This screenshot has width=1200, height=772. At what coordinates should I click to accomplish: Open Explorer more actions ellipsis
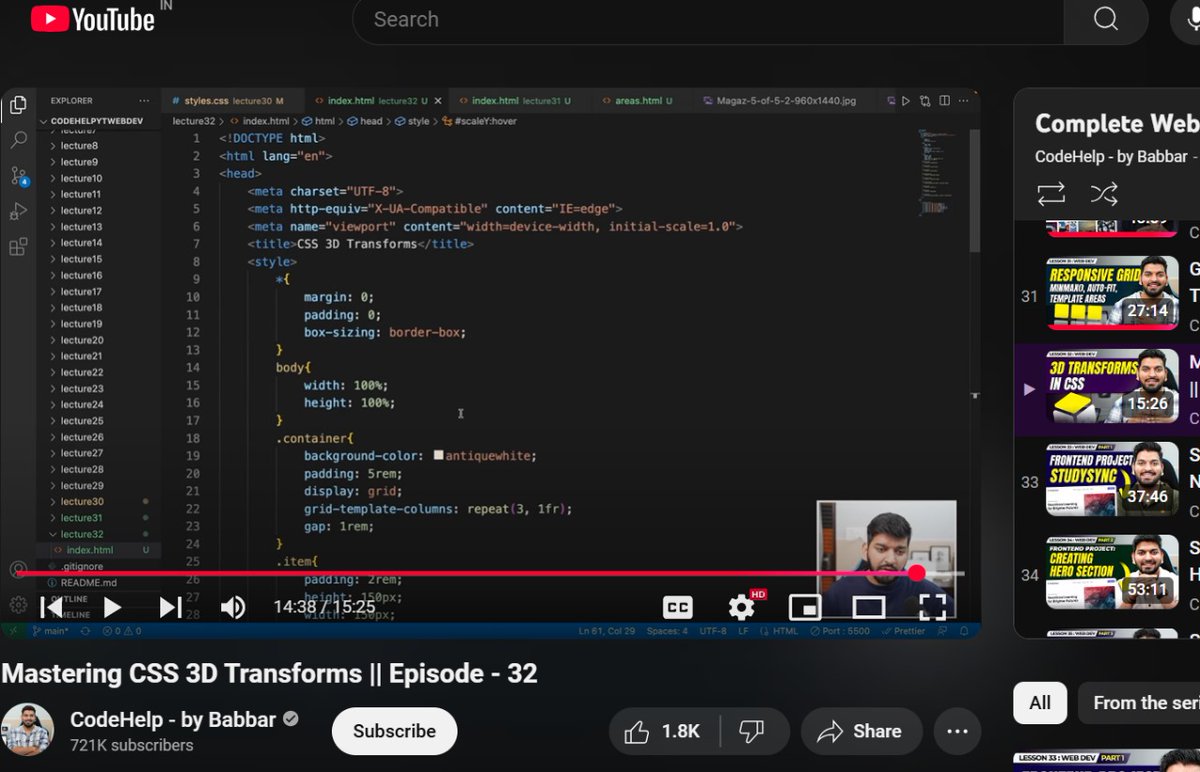pyautogui.click(x=145, y=101)
